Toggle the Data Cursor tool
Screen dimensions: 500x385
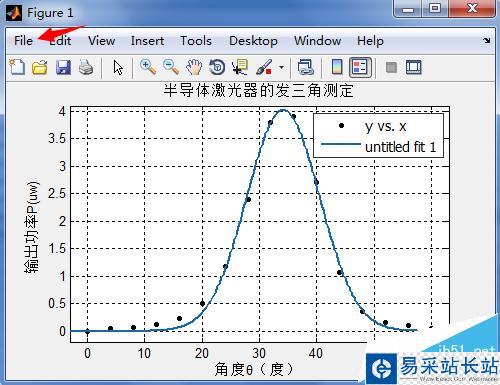[240, 67]
